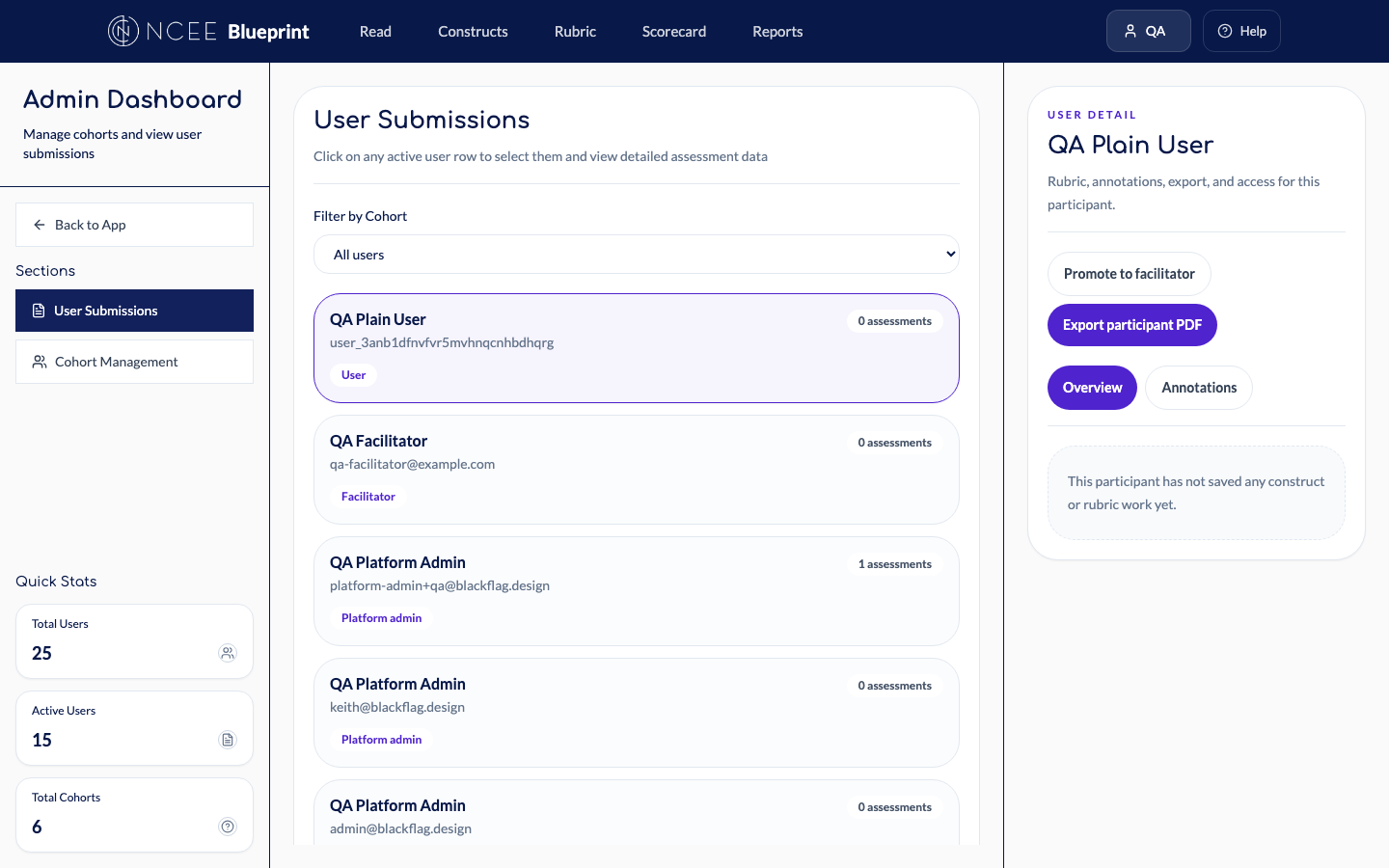
Task: Click the users icon in Total Users card
Action: (x=228, y=653)
